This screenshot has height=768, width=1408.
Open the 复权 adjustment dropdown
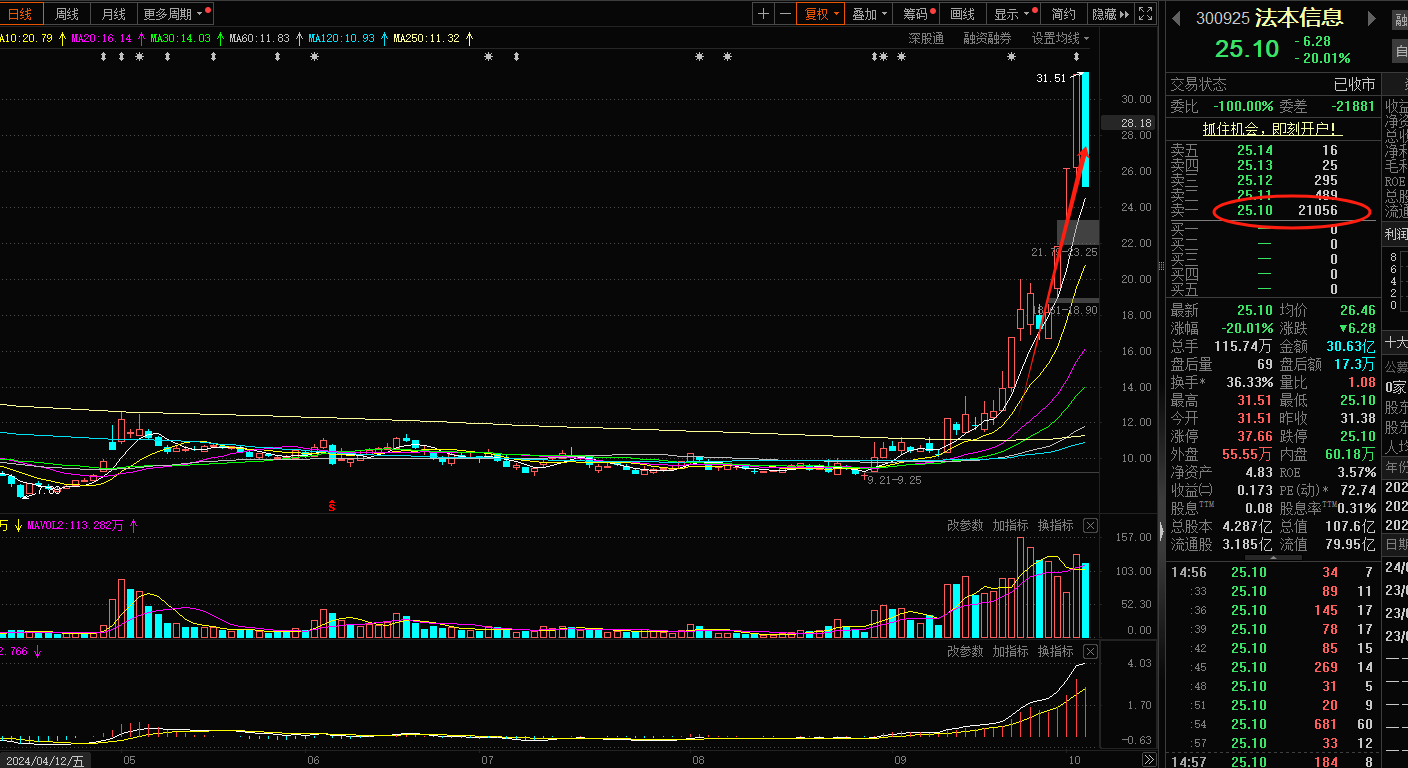click(821, 13)
